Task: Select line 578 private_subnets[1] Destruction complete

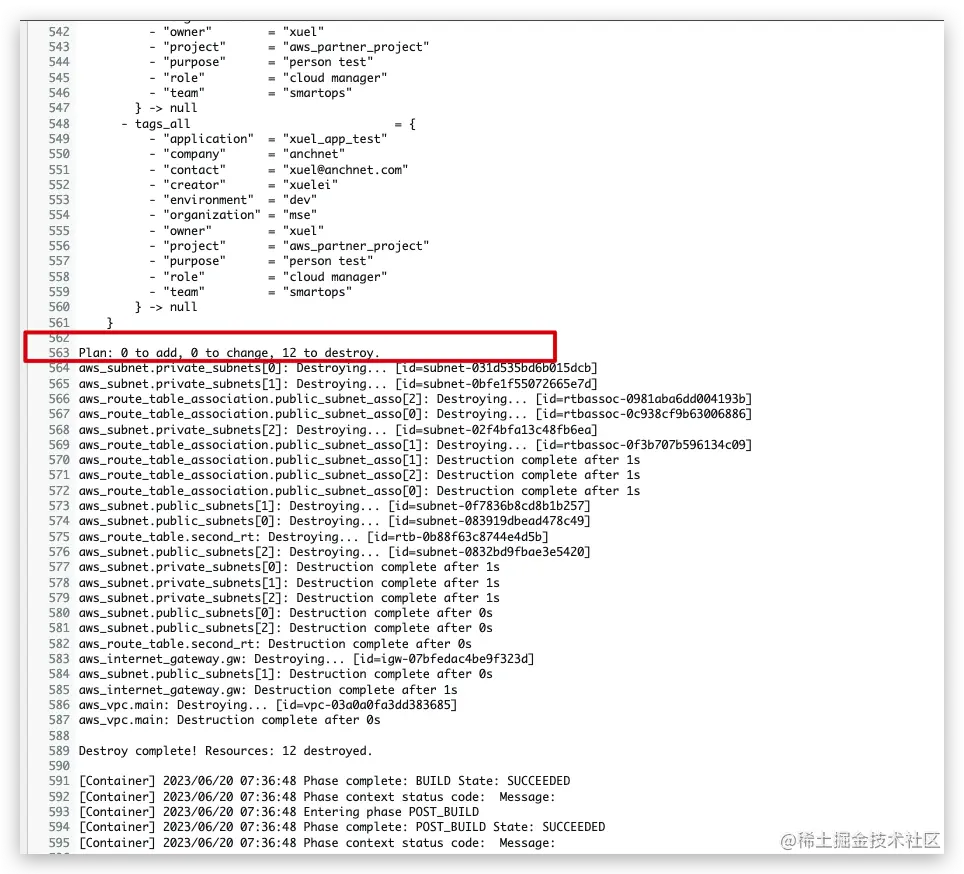Action: tap(289, 583)
